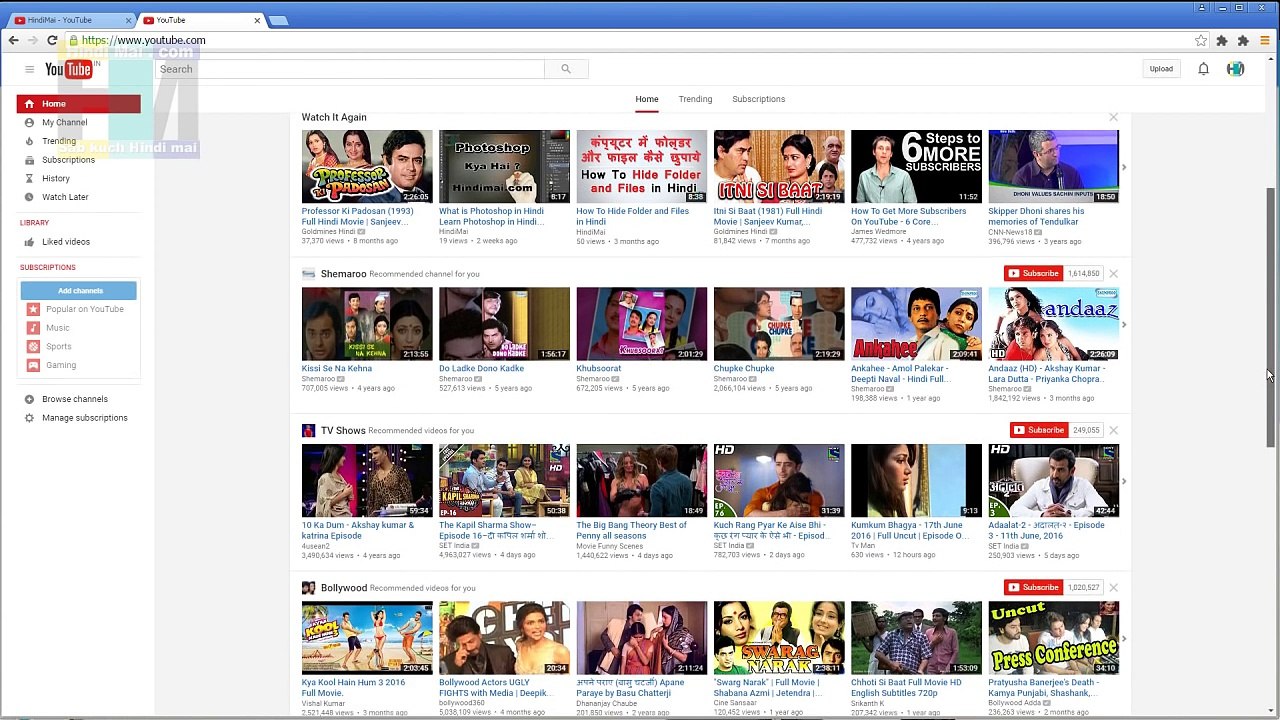Show more Bollywood videos with right arrow

tap(1124, 638)
